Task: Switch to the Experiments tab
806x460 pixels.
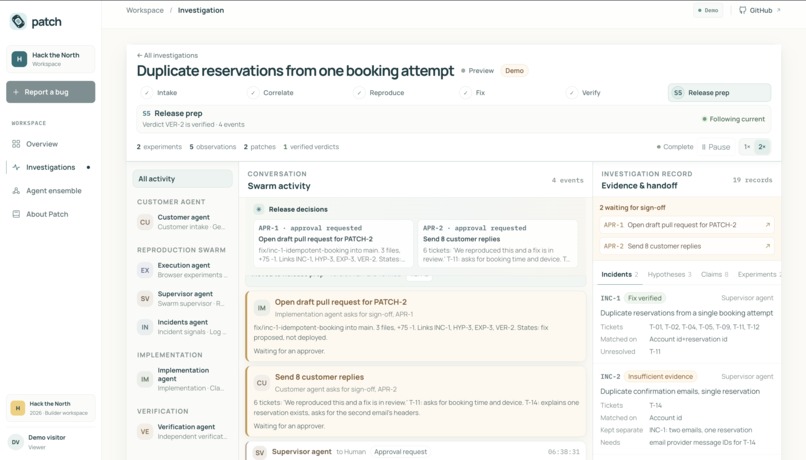Action: click(x=759, y=274)
